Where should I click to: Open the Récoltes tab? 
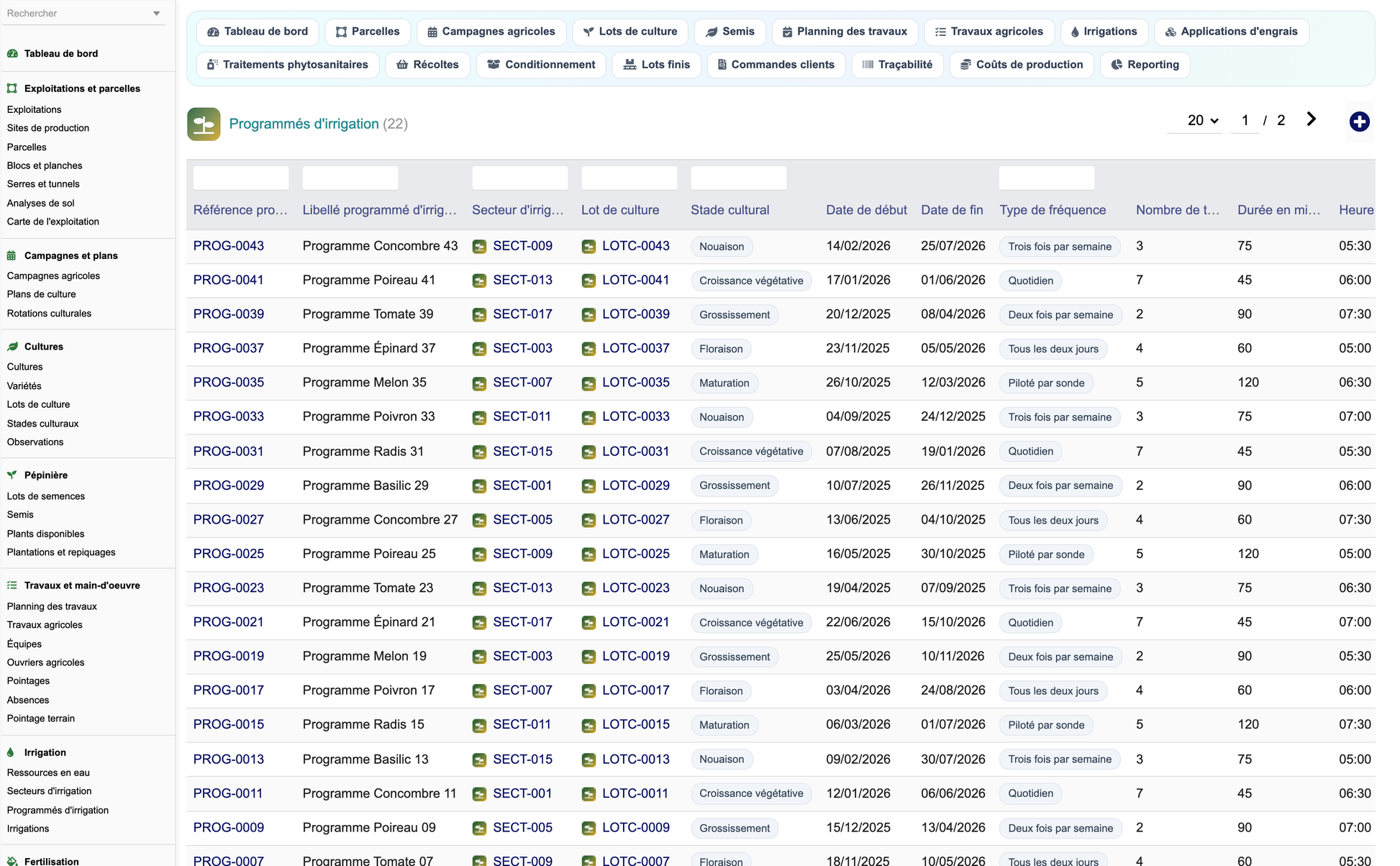(x=427, y=65)
